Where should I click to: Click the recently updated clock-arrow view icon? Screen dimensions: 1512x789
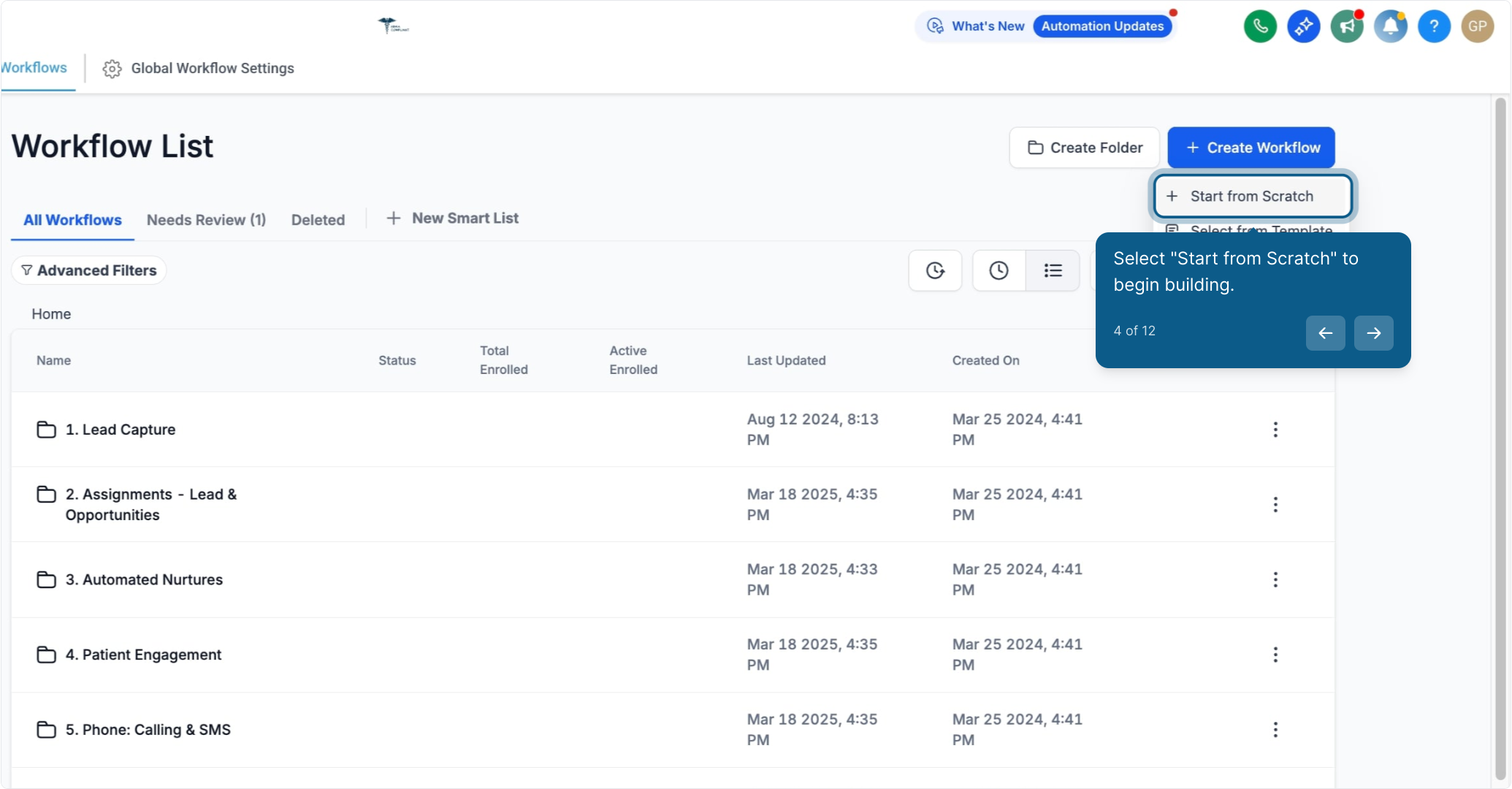[935, 270]
